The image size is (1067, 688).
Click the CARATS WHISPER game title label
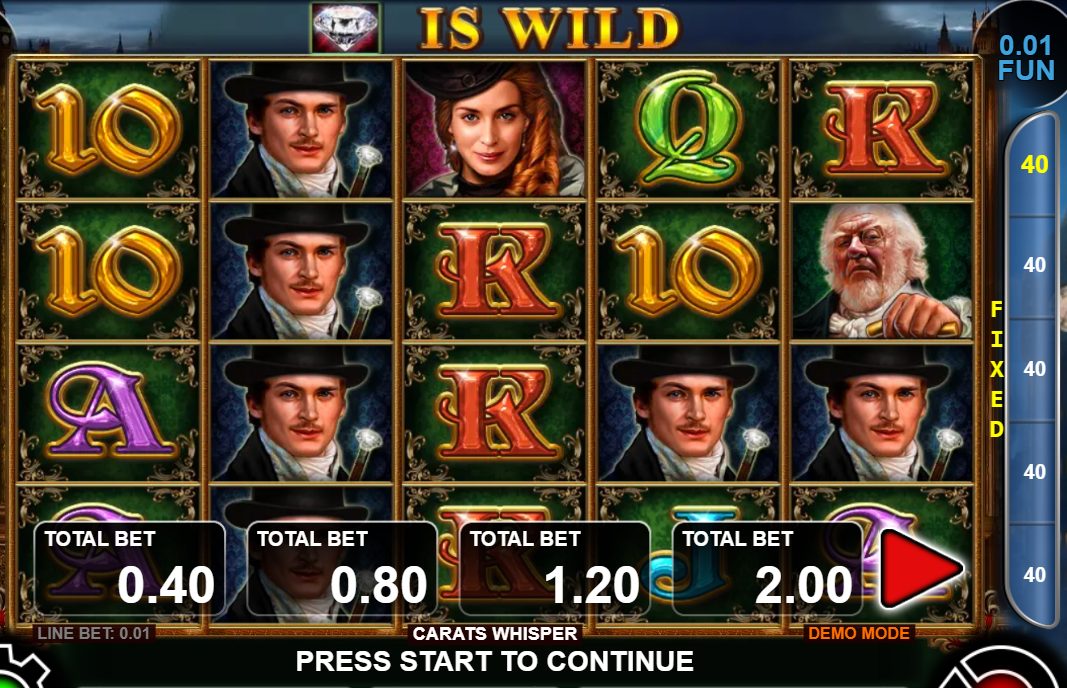(495, 634)
